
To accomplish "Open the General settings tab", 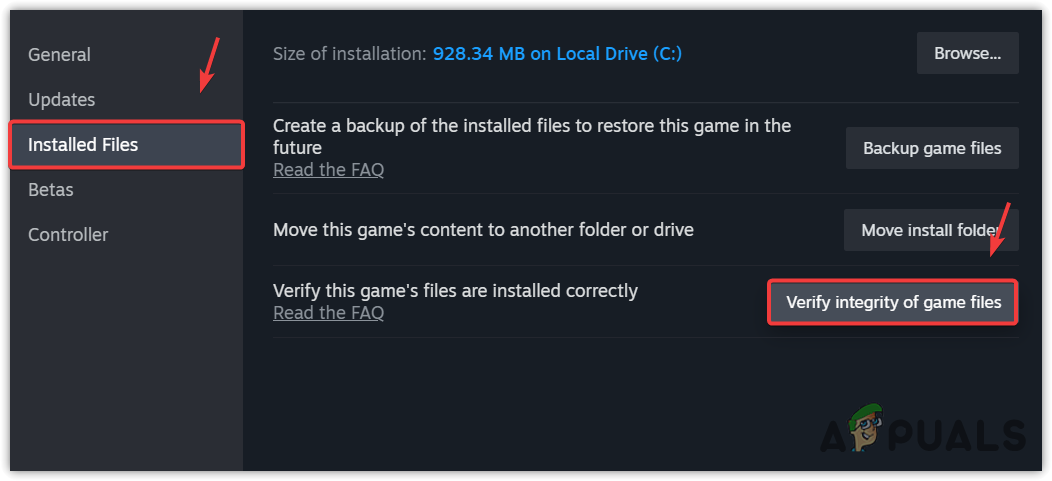I will tap(59, 55).
